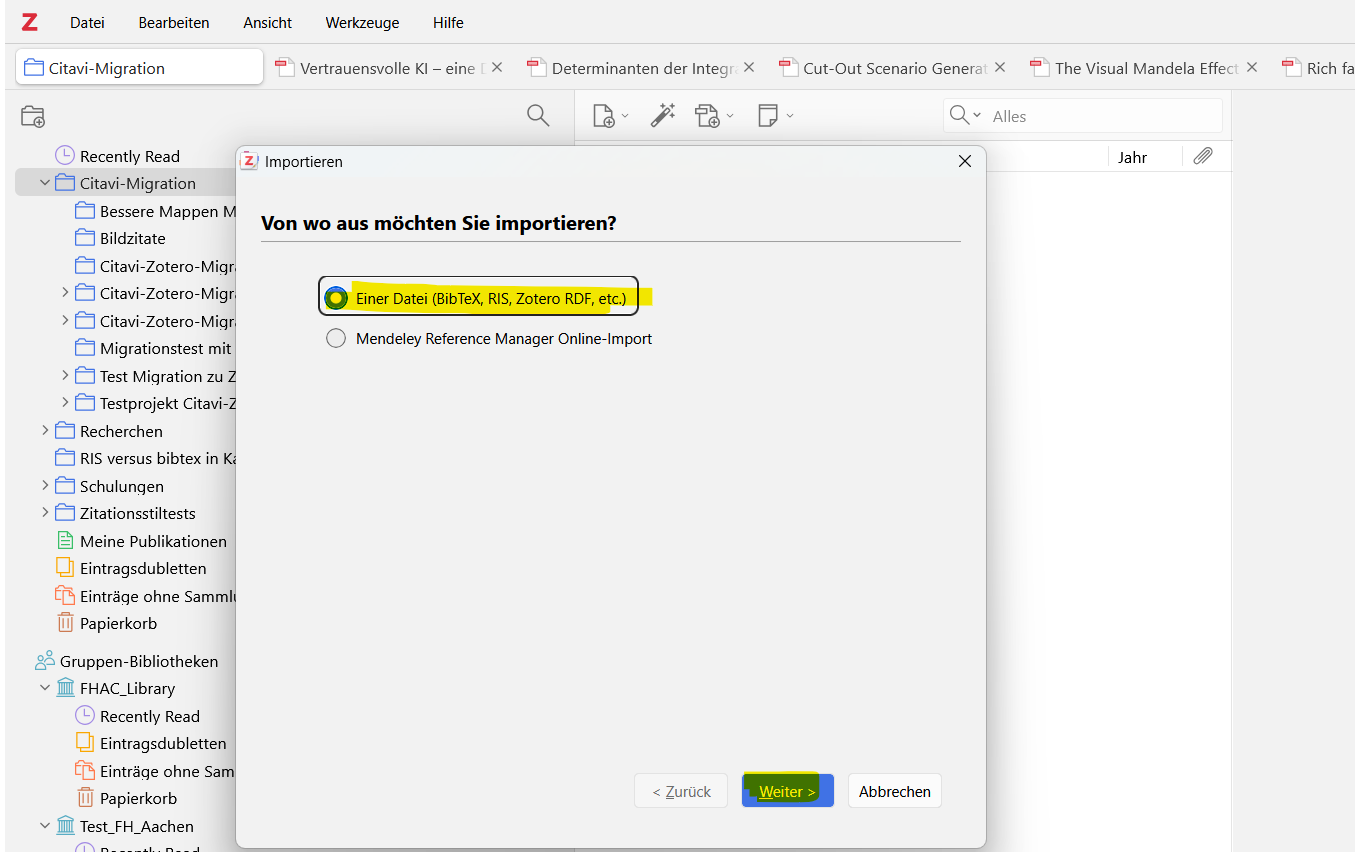This screenshot has height=852, width=1355.
Task: Click the new collection icon
Action: click(x=33, y=116)
